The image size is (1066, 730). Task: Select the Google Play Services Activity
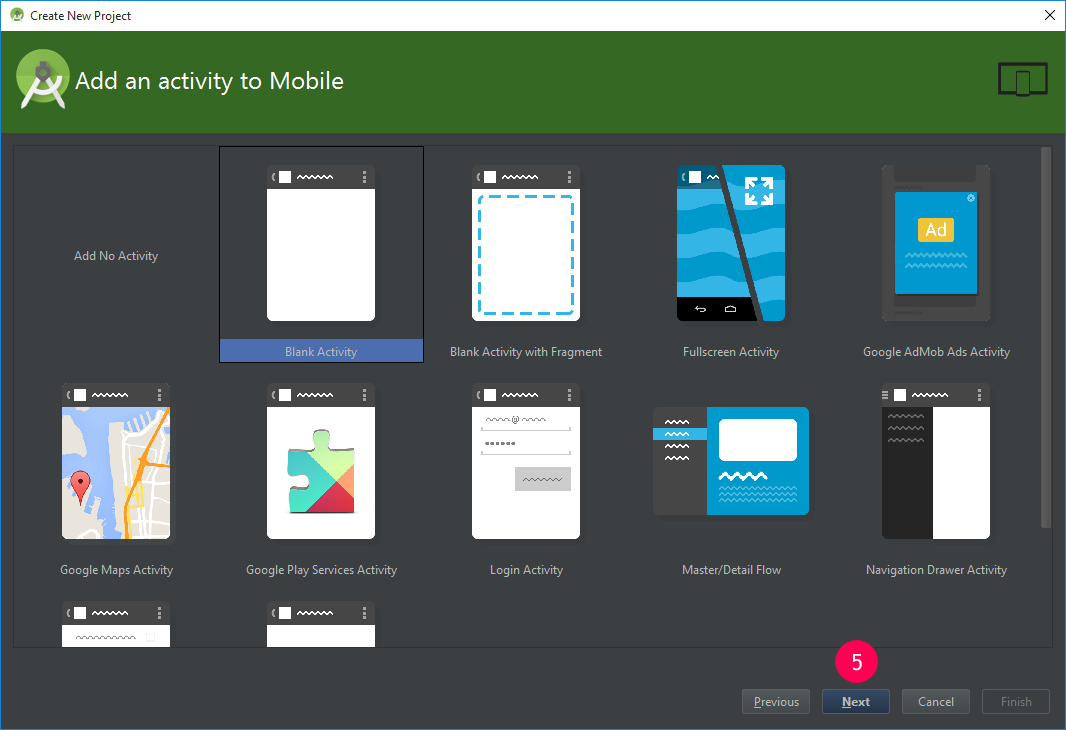coord(320,462)
